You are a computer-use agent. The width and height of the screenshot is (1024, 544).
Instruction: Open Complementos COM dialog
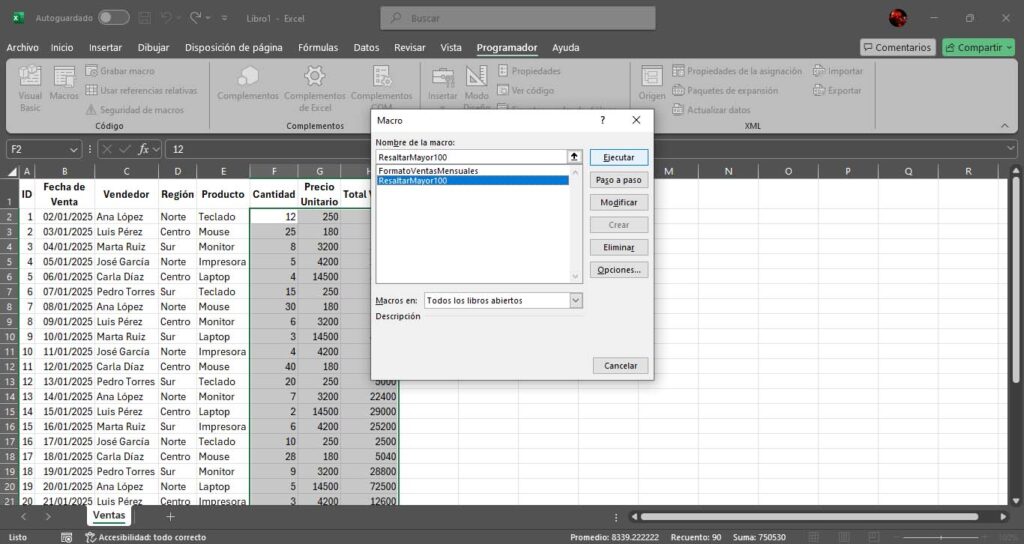381,87
